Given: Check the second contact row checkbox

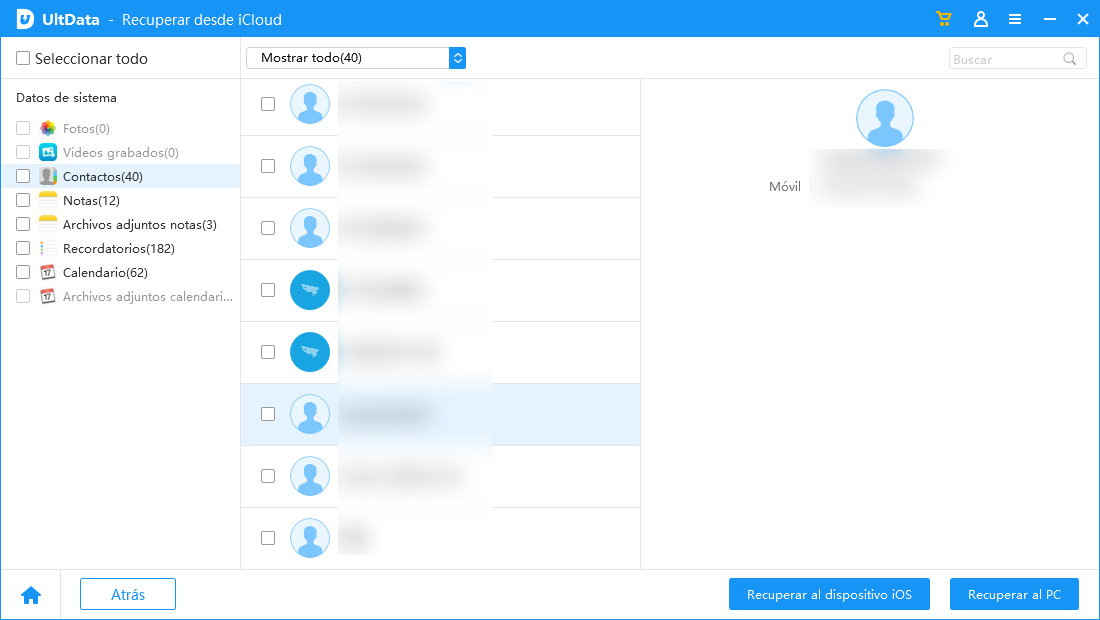Looking at the screenshot, I should pyautogui.click(x=268, y=166).
